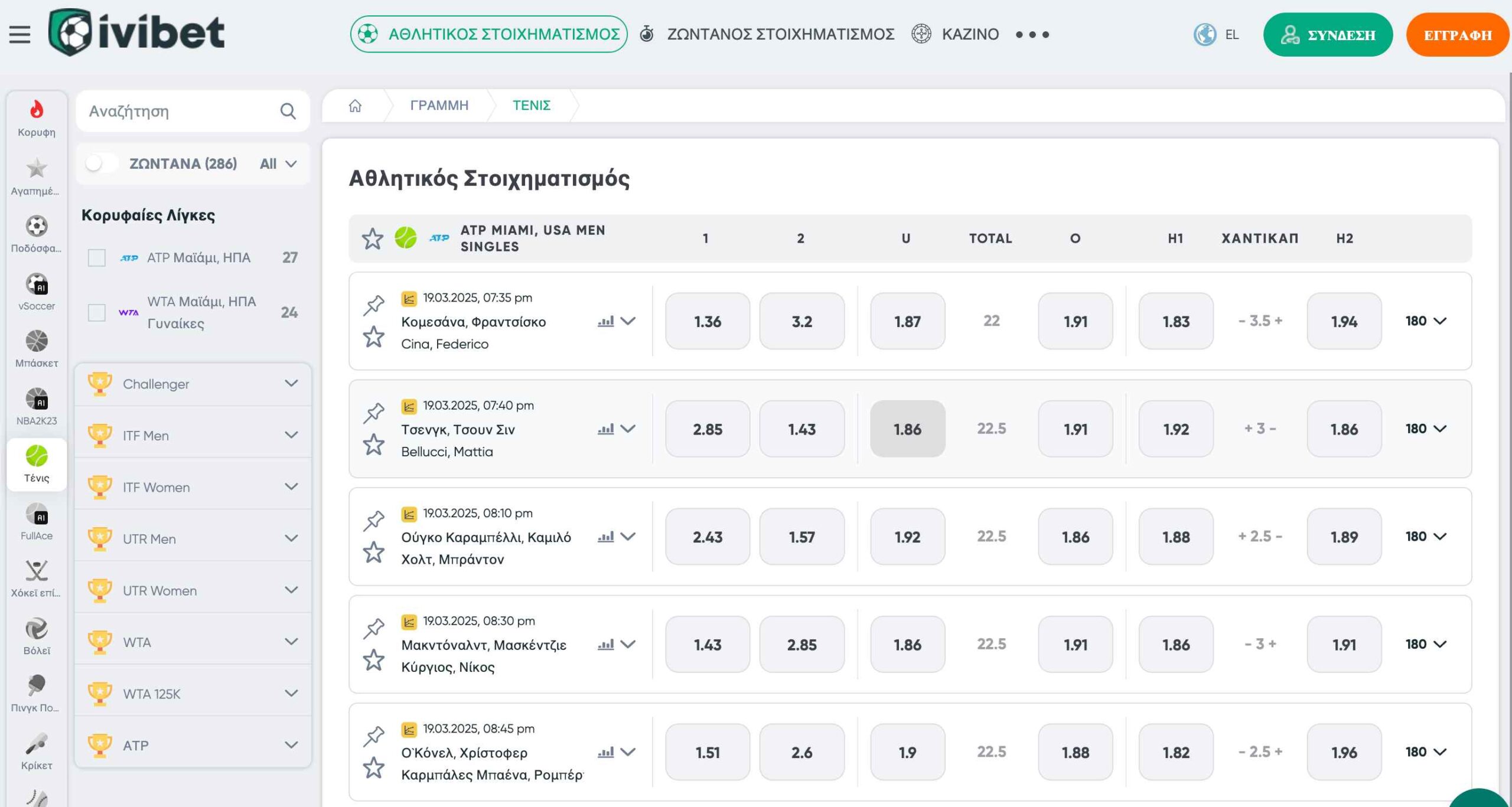Check the ATP Μαϊάμι, ΗΠΑ checkbox
The width and height of the screenshot is (1512, 807).
tap(97, 258)
